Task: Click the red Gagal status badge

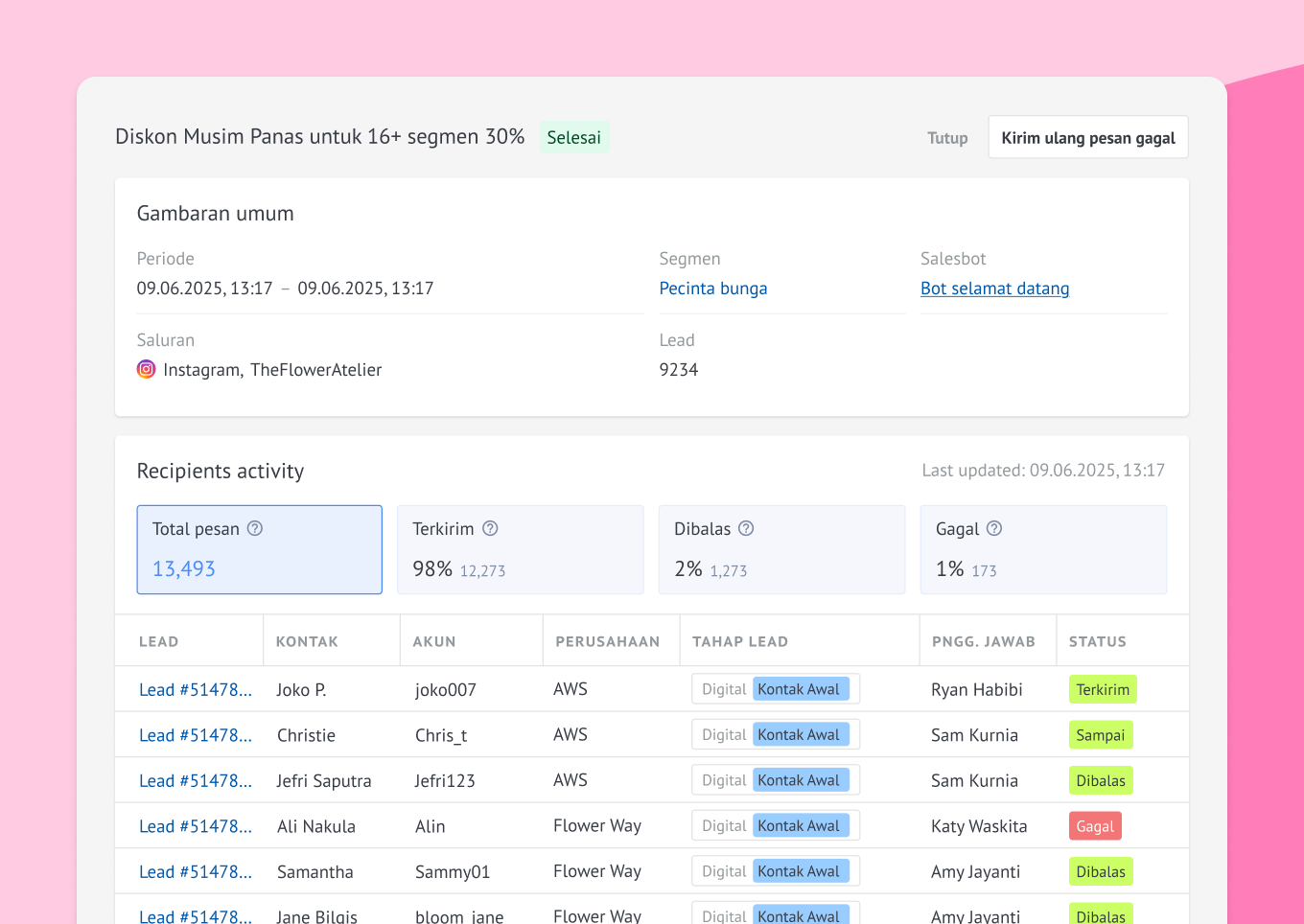Action: click(1095, 826)
